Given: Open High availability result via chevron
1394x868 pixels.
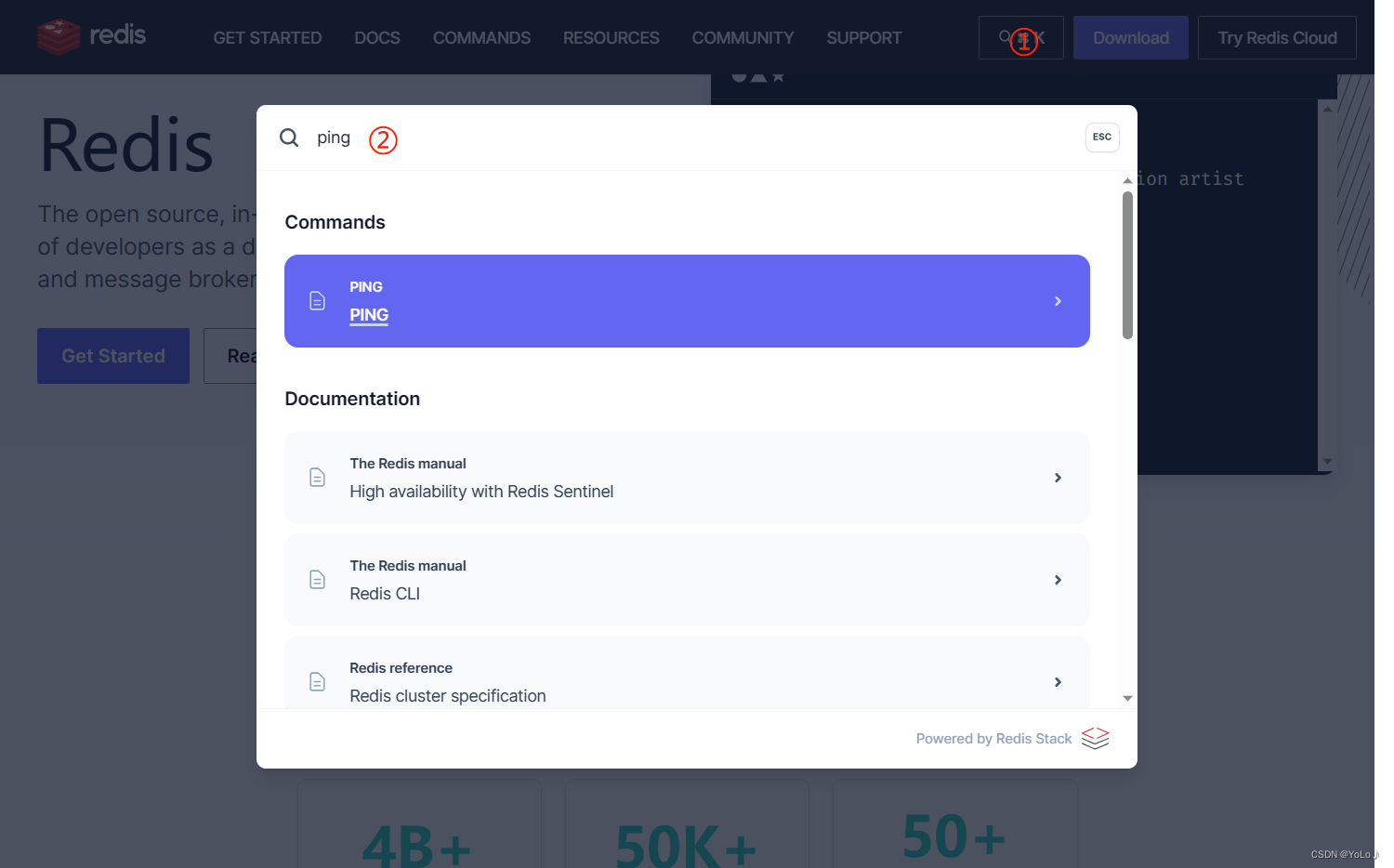Looking at the screenshot, I should pyautogui.click(x=1058, y=478).
